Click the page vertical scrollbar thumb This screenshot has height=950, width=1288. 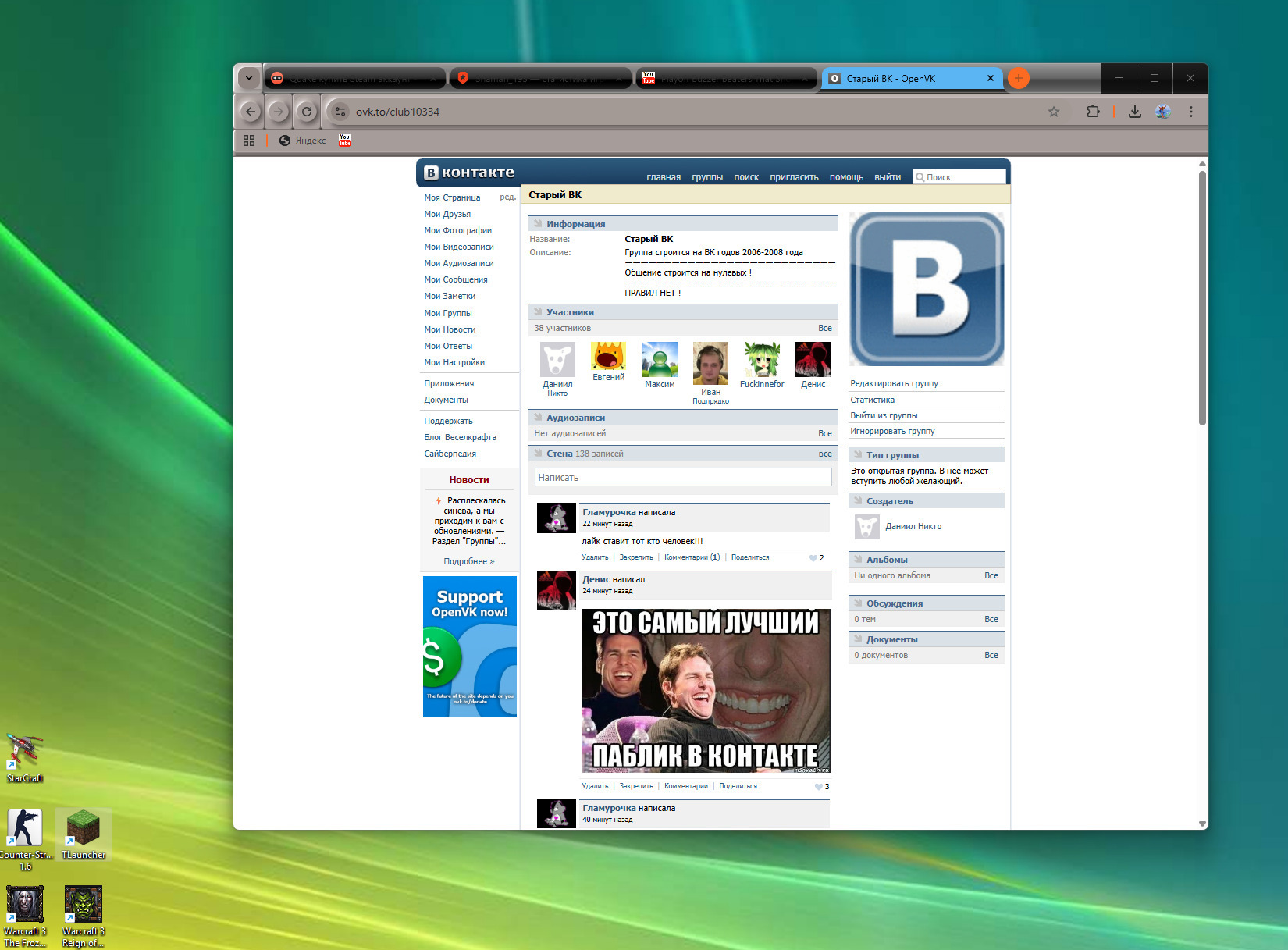1202,297
